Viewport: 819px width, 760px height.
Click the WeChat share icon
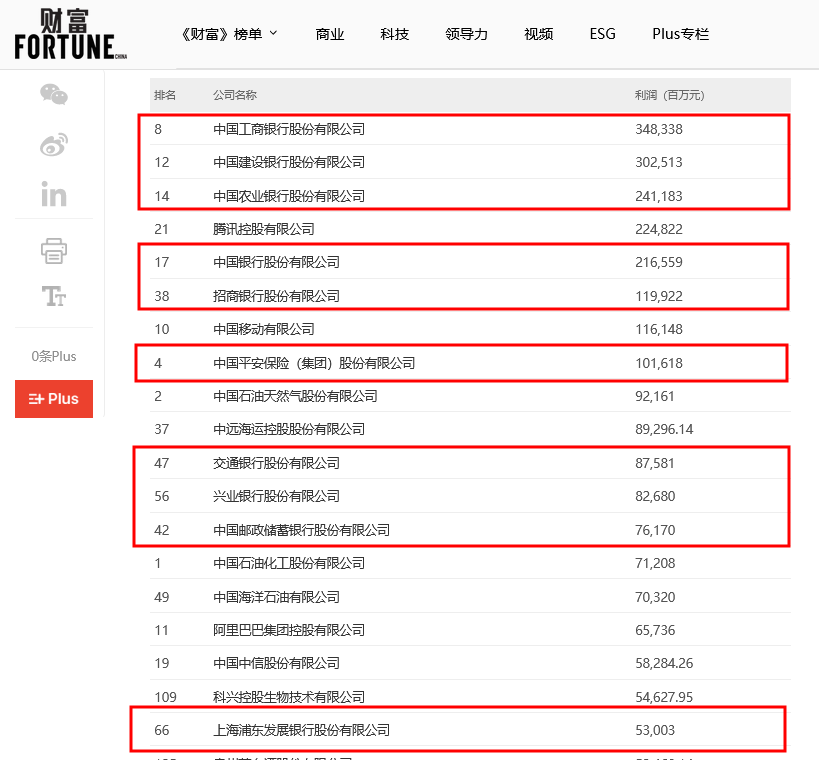(x=54, y=95)
